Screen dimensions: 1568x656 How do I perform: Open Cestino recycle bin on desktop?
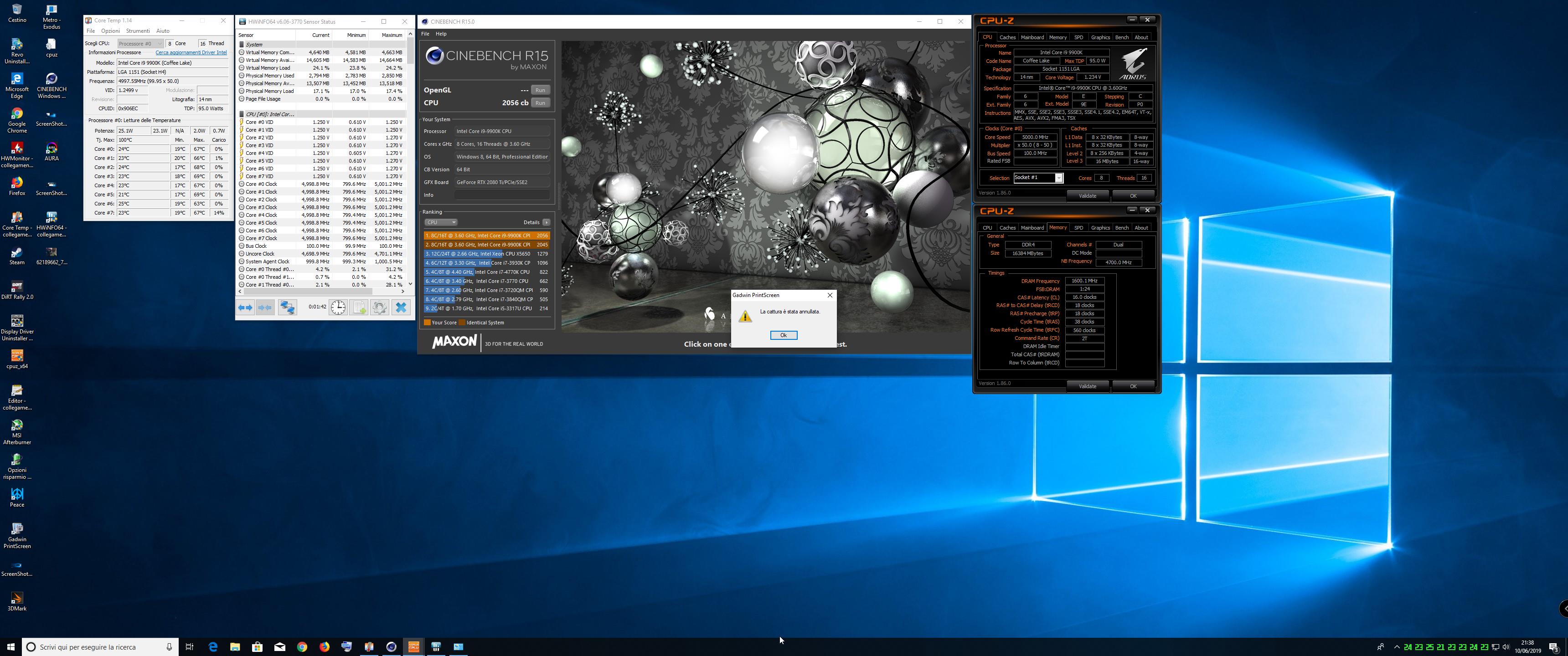pos(17,13)
